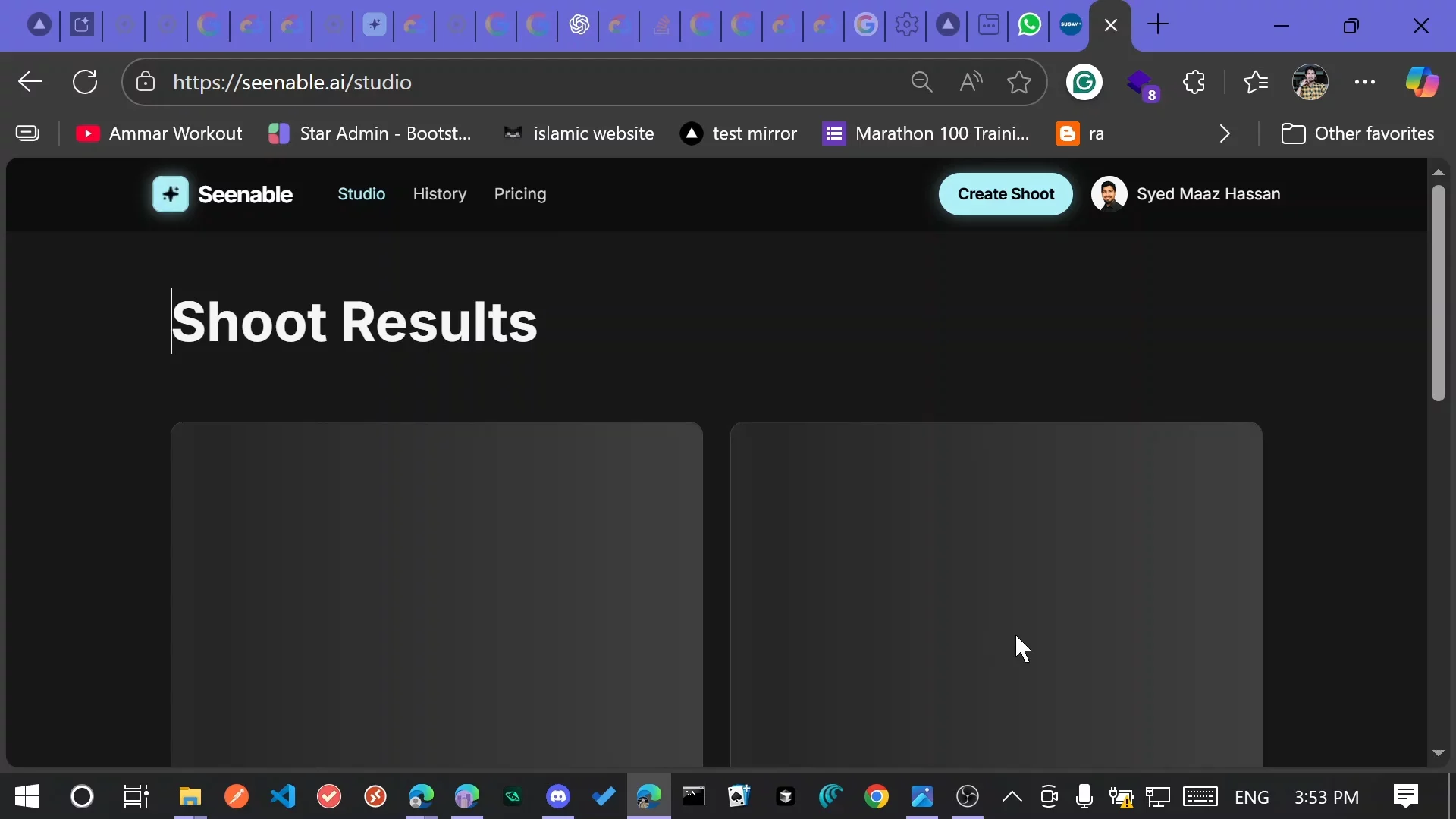Go to the History nav tab
The height and width of the screenshot is (819, 1456).
click(440, 194)
